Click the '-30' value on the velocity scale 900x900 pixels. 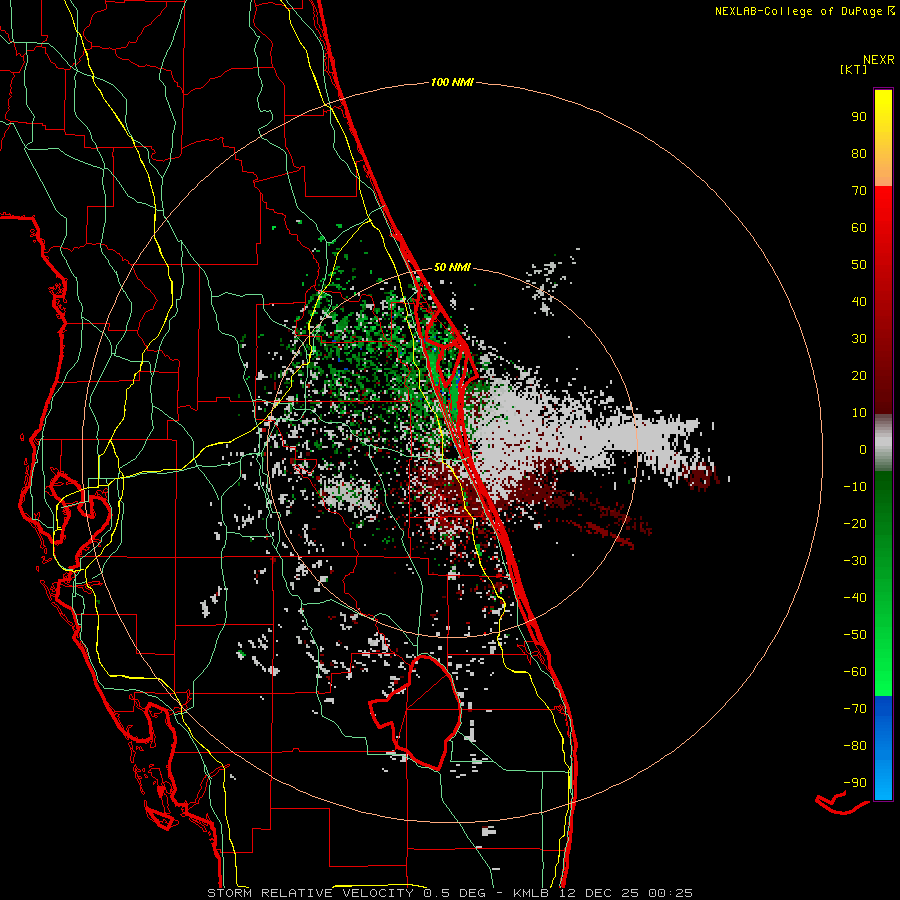click(x=855, y=561)
